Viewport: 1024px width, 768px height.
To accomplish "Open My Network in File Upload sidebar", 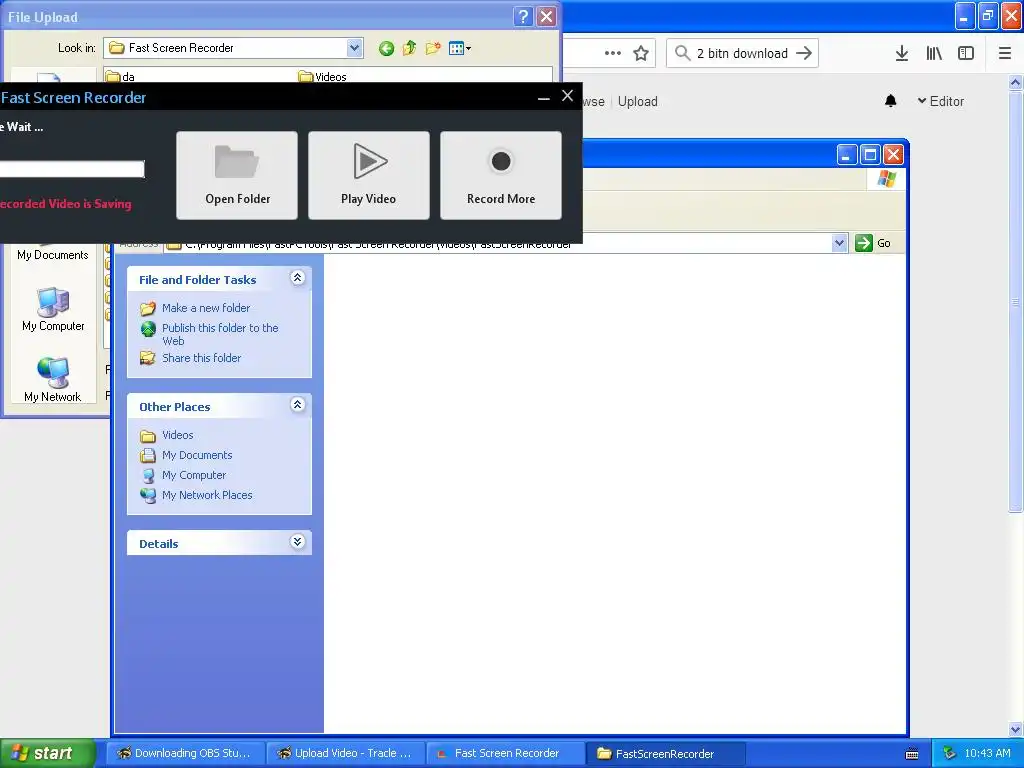I will tap(53, 380).
